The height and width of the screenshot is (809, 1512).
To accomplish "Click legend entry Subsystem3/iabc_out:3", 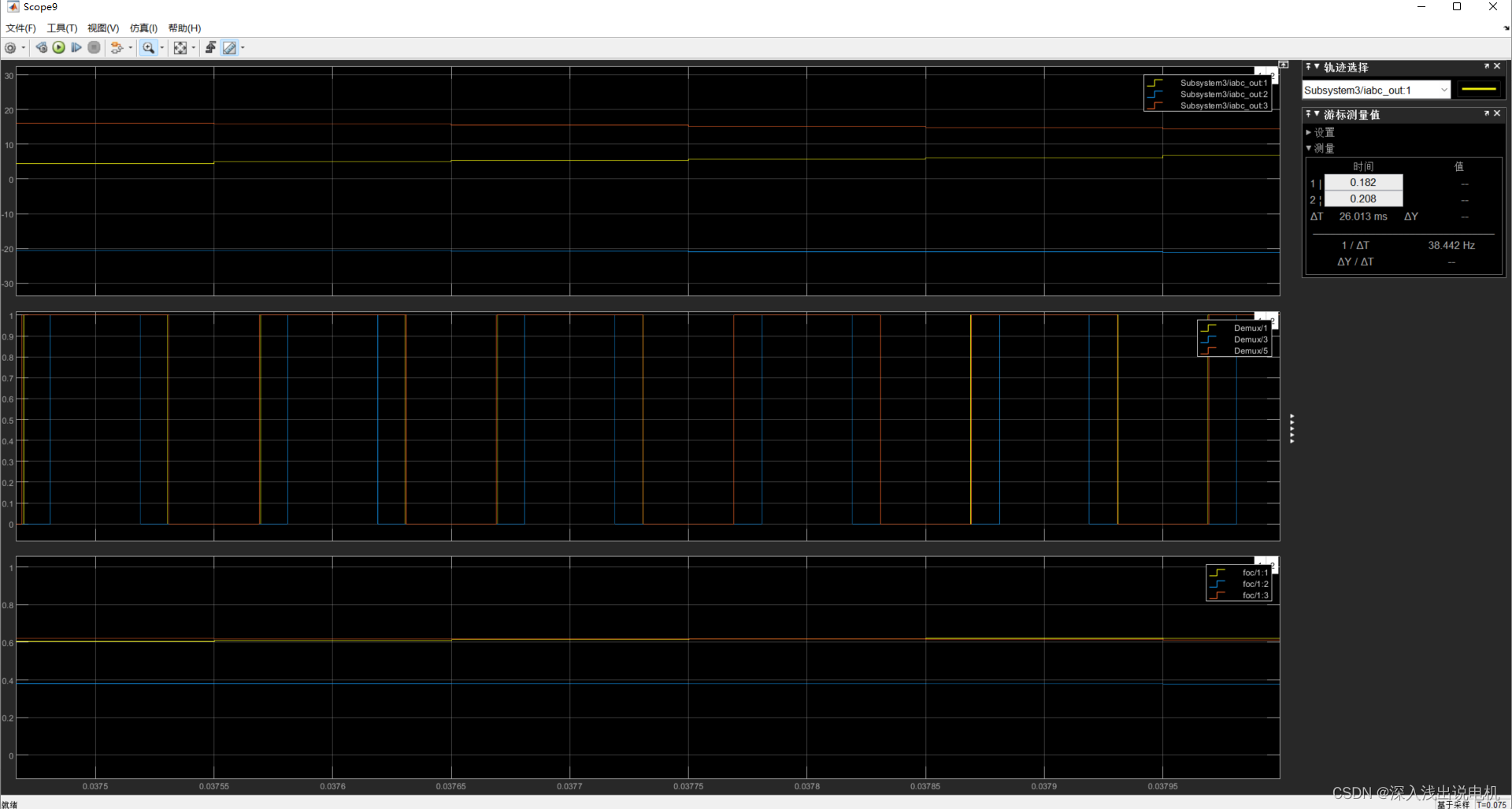I will click(x=1224, y=106).
